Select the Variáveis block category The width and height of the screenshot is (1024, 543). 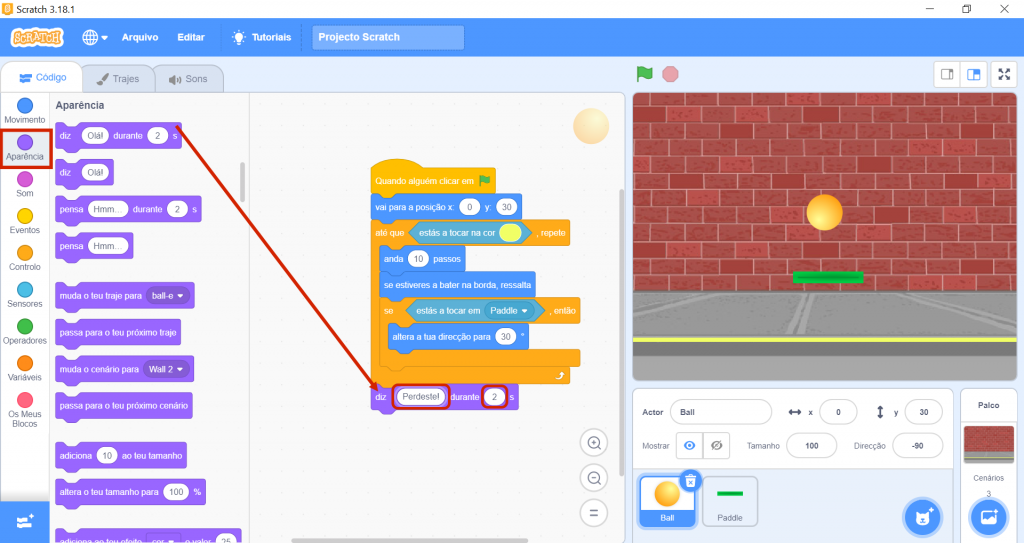pyautogui.click(x=25, y=368)
